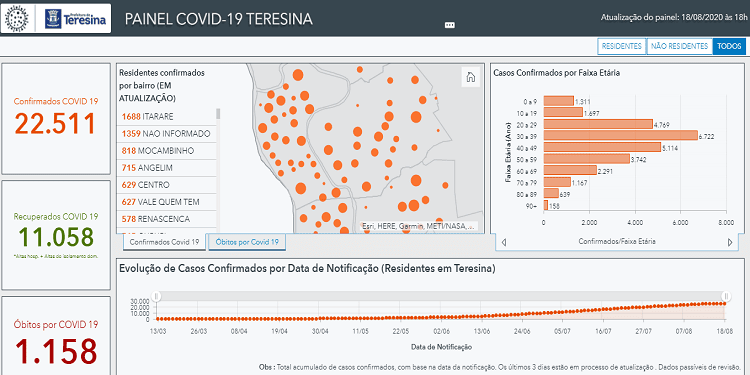Viewport: 750px width, 375px height.
Task: Click the Confirmados/Faixa Etária chart label
Action: pos(617,242)
